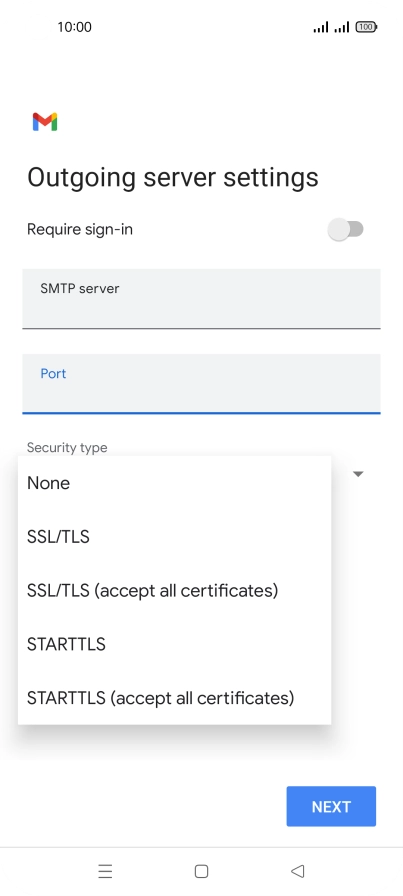Pick the STARTTLS option
Image resolution: width=403 pixels, height=896 pixels.
pyautogui.click(x=174, y=644)
